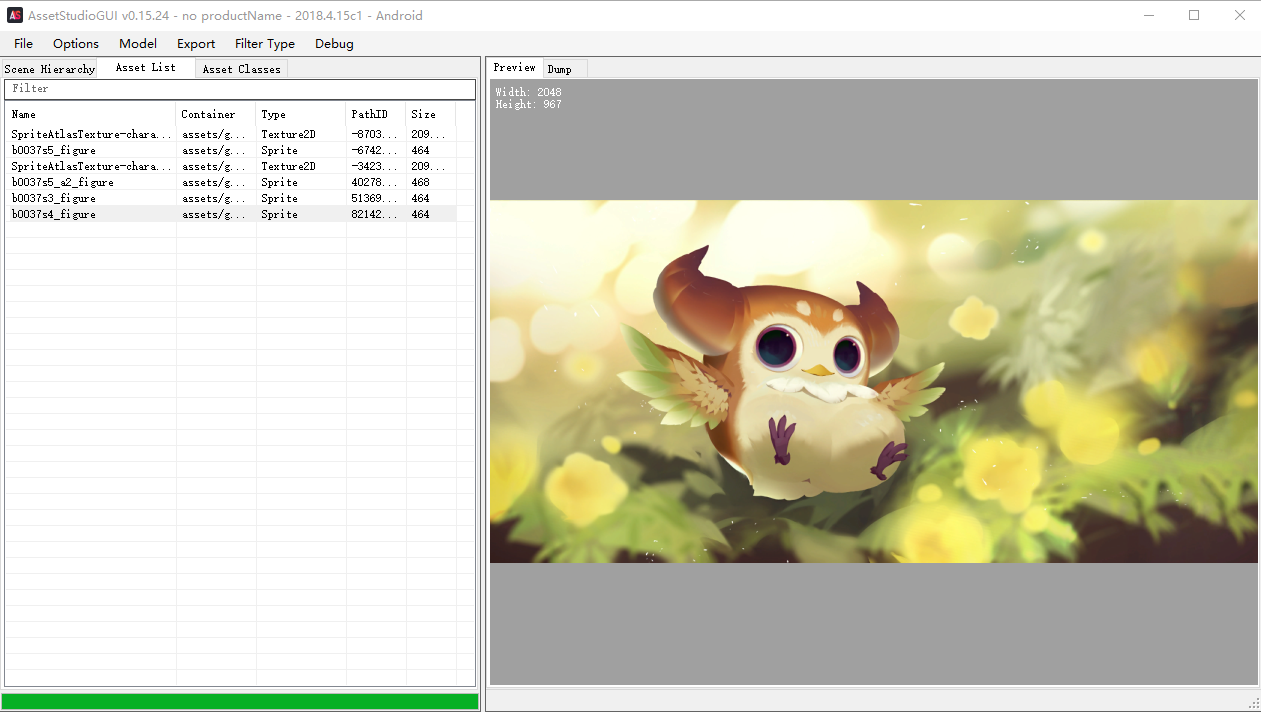This screenshot has width=1261, height=712.
Task: Select the Dump tab
Action: click(x=560, y=69)
